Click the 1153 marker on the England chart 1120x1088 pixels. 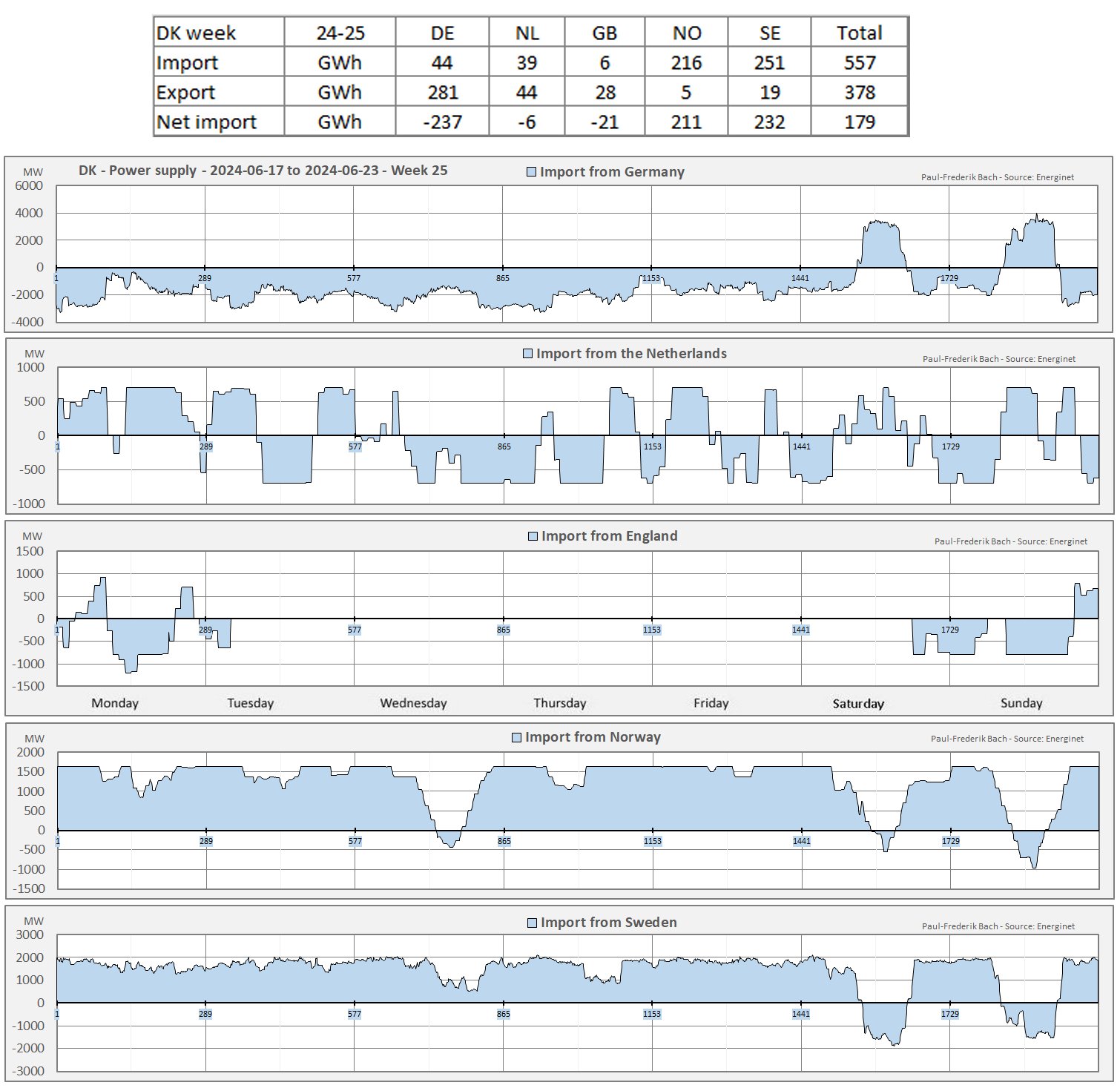[652, 630]
